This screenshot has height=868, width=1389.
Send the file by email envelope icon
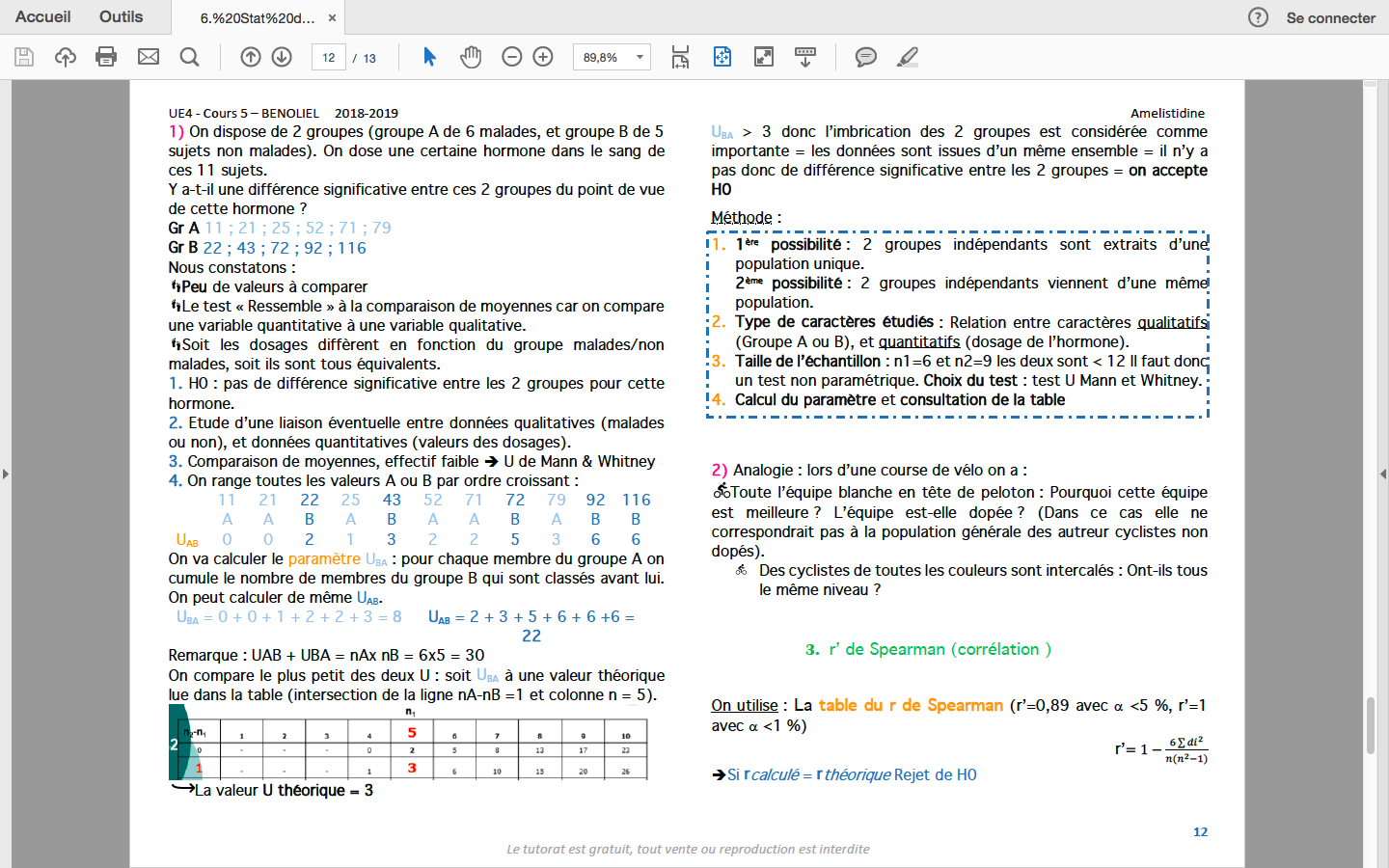[149, 57]
